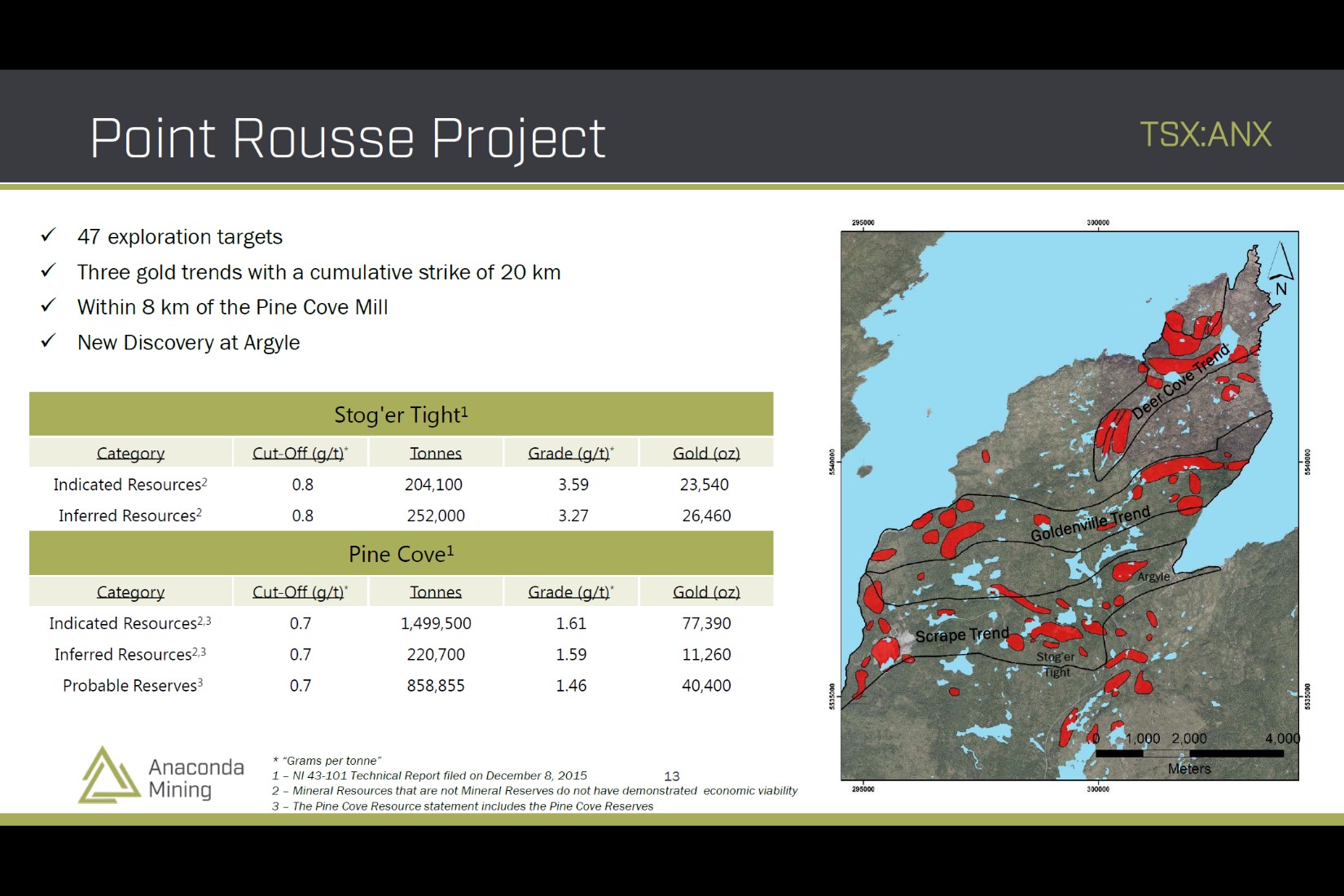Click the 1,499,500 tonnes cell
The width and height of the screenshot is (1344, 896).
click(436, 623)
